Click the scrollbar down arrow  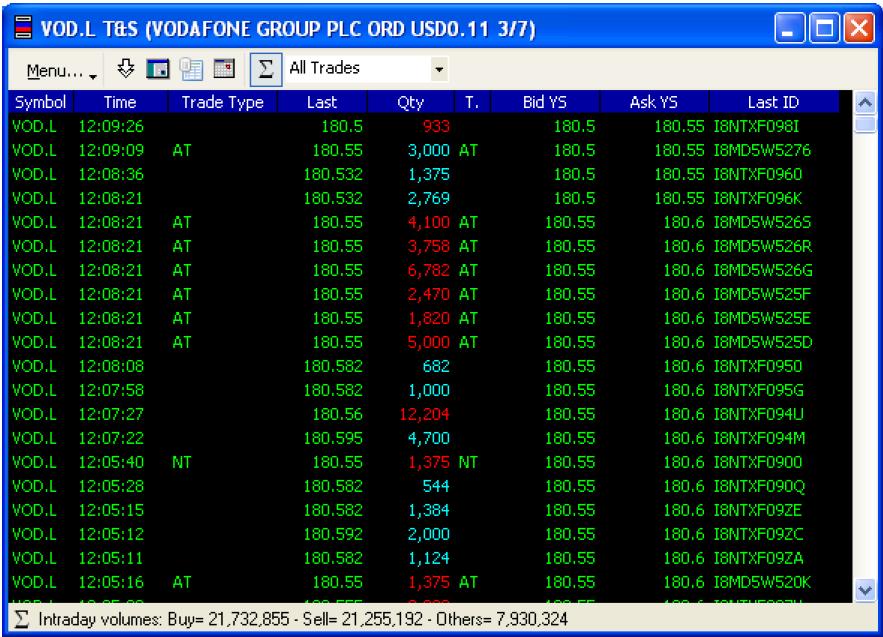[865, 593]
